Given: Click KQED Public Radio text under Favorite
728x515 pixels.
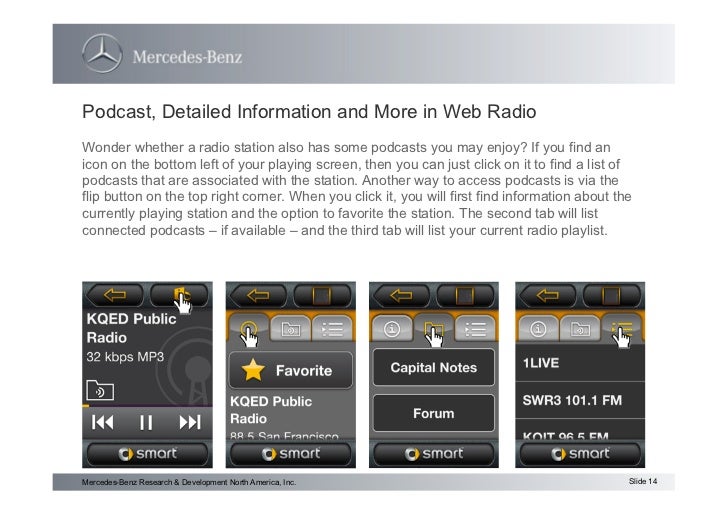Looking at the screenshot, I should click(x=271, y=410).
